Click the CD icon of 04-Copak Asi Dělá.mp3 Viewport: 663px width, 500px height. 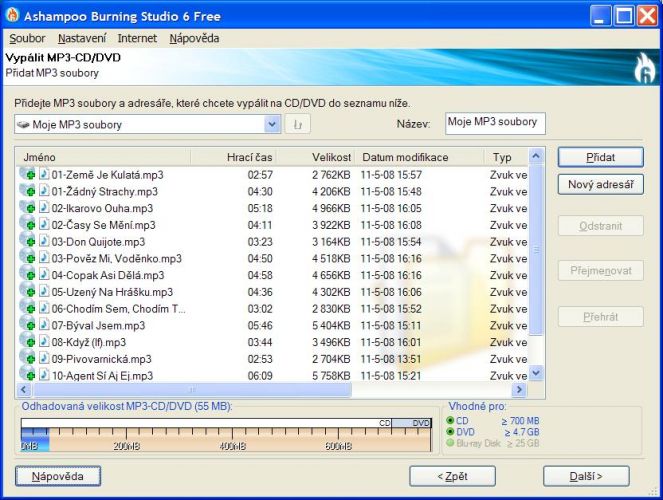(x=27, y=274)
